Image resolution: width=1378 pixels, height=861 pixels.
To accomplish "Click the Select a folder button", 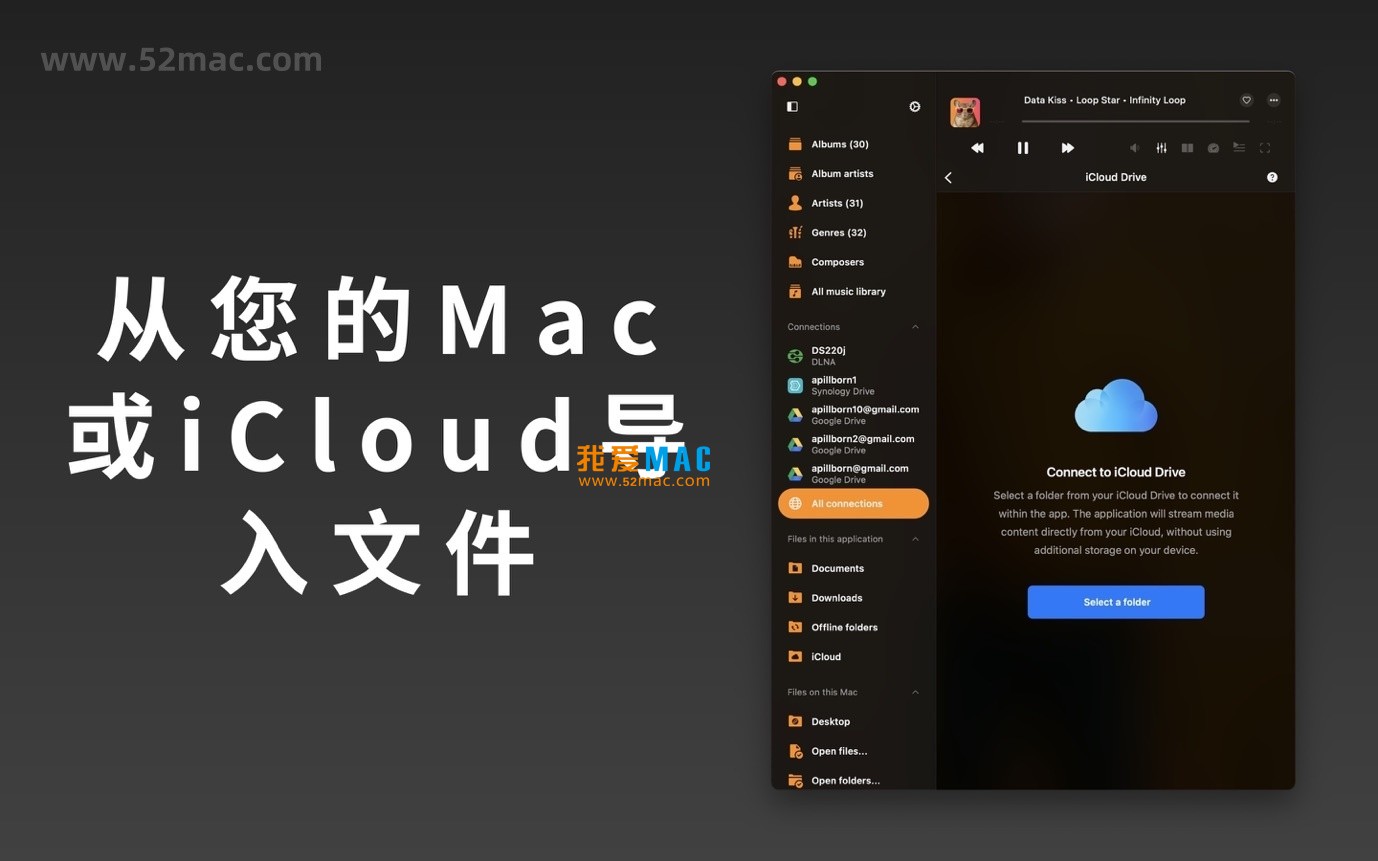I will tap(1116, 602).
